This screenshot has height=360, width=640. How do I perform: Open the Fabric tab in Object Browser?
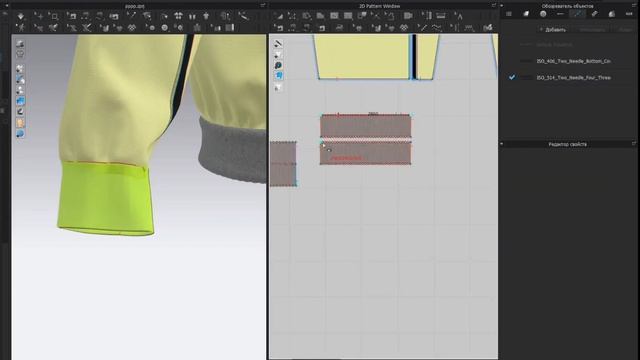click(x=526, y=14)
